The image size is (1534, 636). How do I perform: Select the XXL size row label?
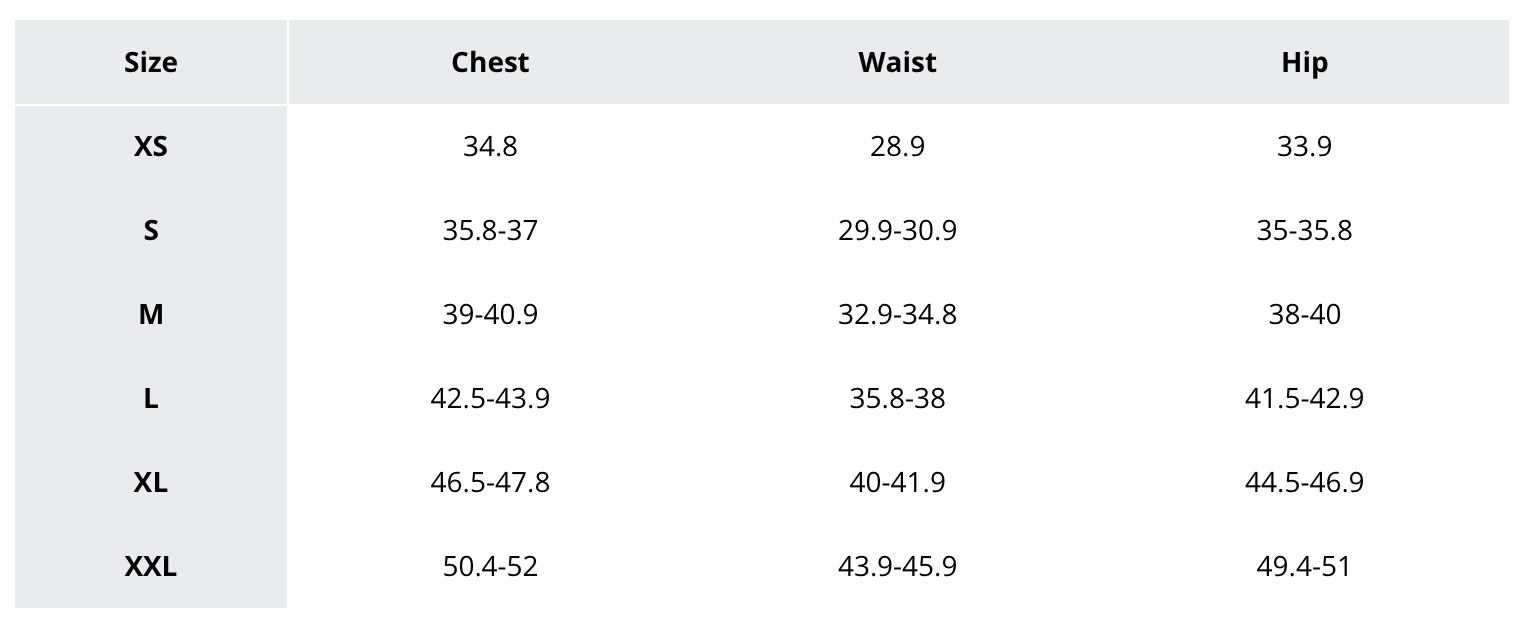pos(151,567)
